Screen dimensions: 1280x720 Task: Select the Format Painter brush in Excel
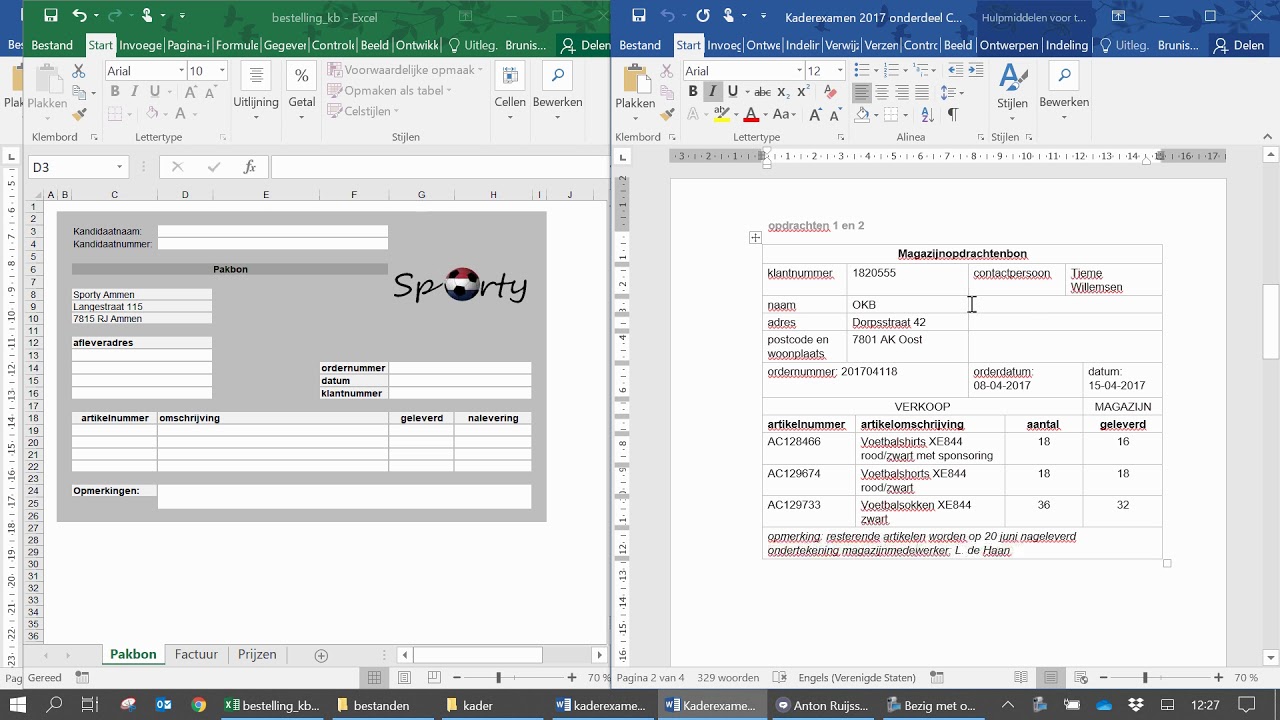(80, 115)
